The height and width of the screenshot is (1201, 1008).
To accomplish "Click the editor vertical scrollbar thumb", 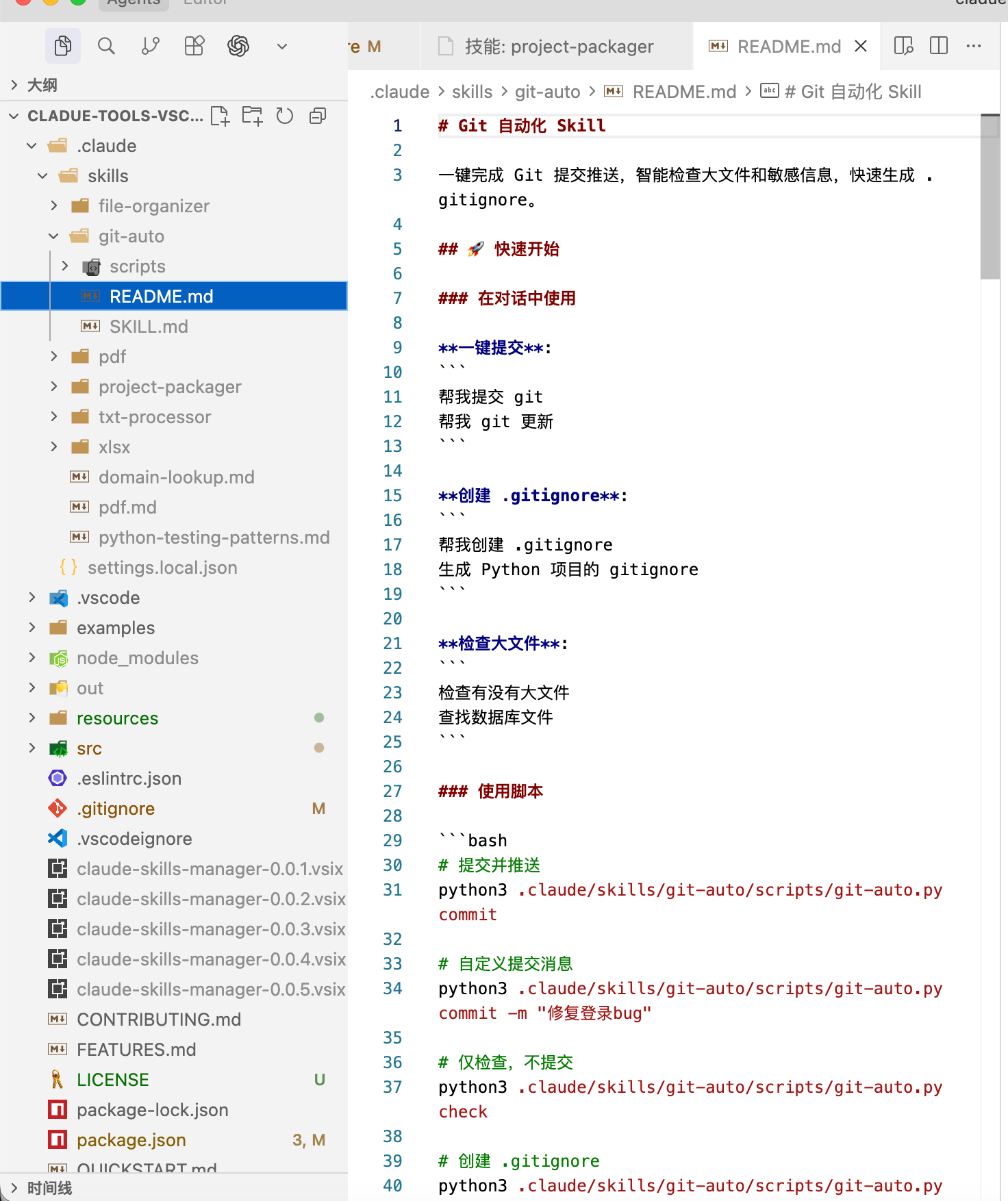I will (x=990, y=197).
